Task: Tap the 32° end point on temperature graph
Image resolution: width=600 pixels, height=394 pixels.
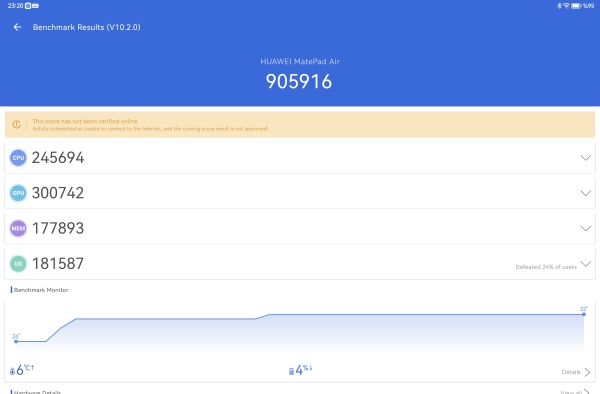Action: pos(584,314)
